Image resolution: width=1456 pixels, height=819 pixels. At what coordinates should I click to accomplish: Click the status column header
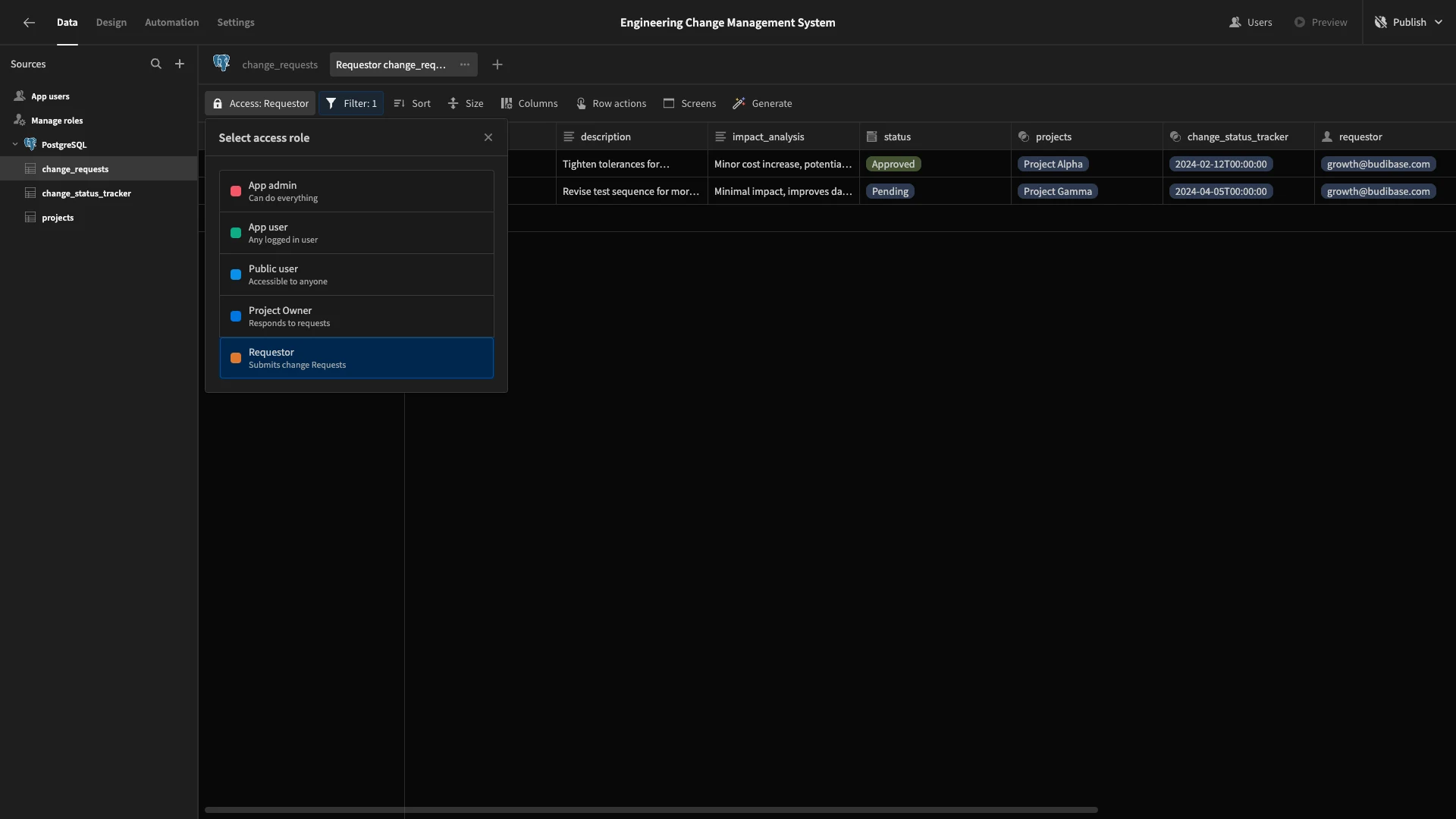(935, 136)
